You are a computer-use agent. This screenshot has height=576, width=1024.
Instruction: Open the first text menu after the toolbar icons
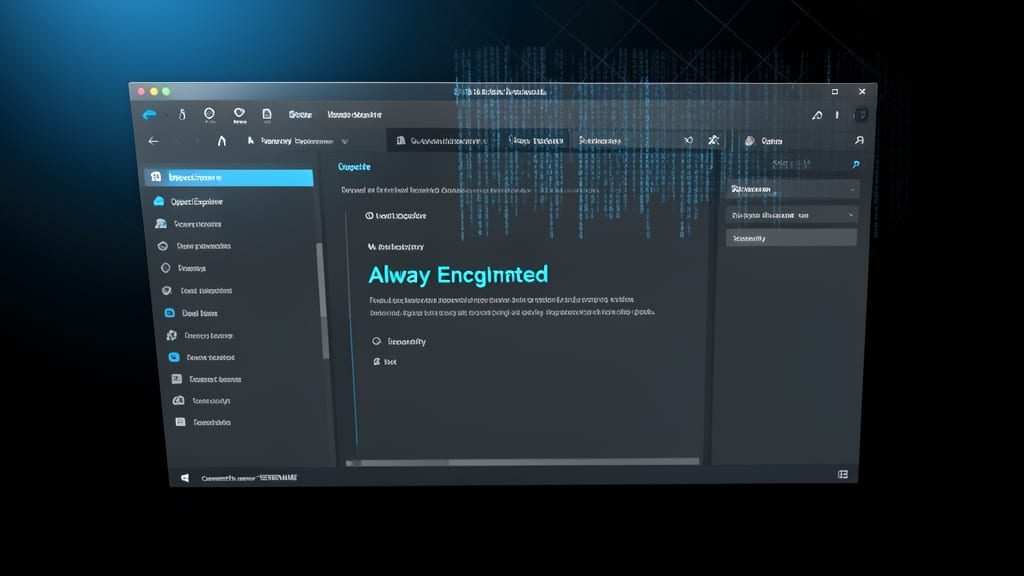point(300,114)
